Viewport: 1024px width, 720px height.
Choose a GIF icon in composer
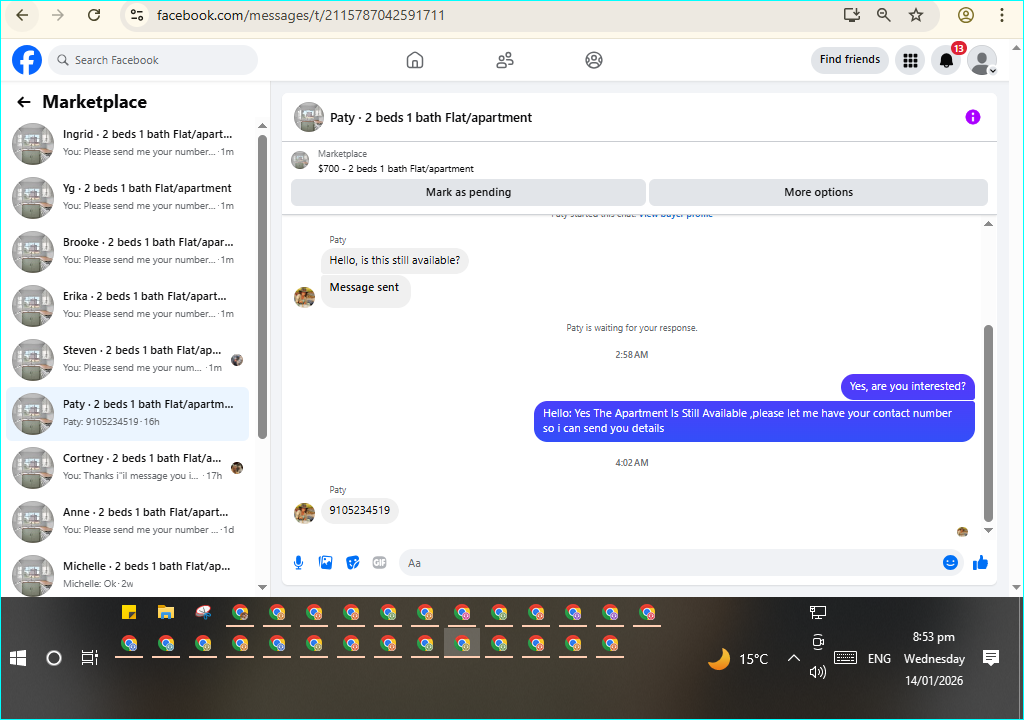tap(379, 563)
